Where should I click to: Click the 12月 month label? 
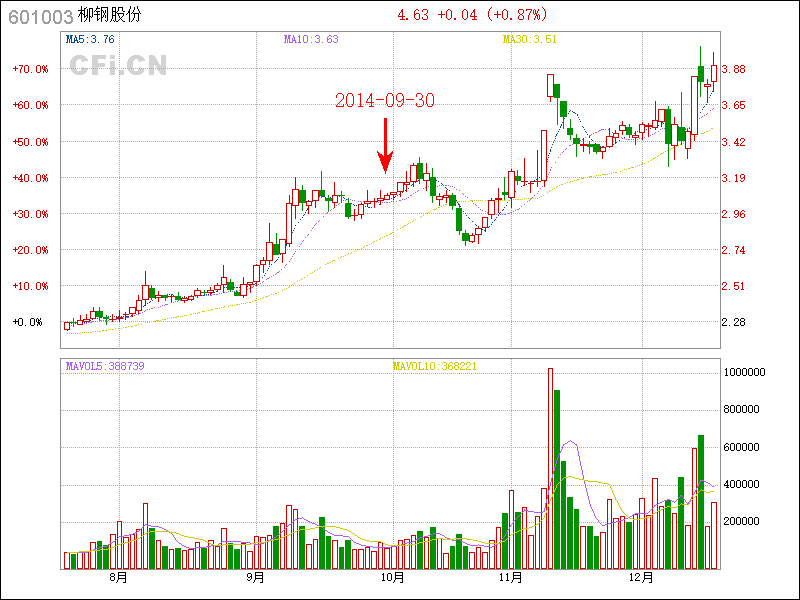pyautogui.click(x=641, y=577)
